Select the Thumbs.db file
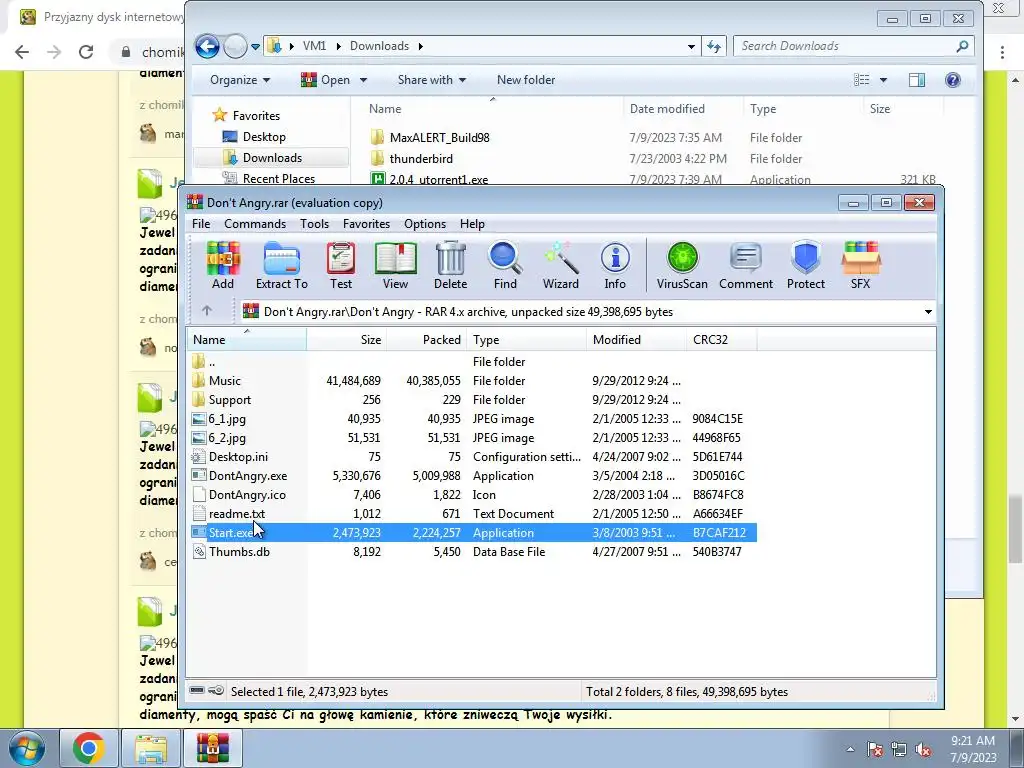 tap(474, 552)
